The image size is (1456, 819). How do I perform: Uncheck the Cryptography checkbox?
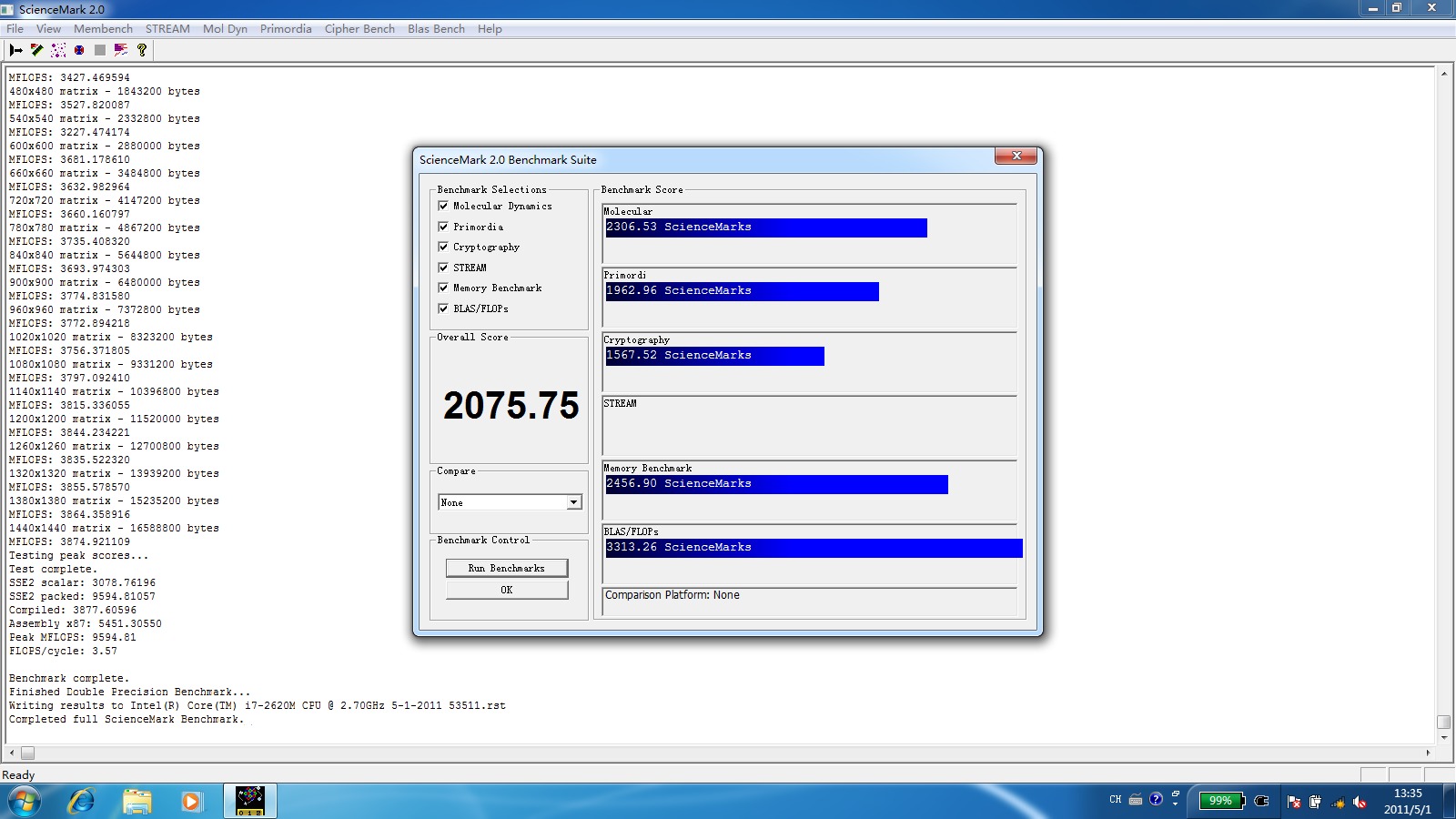click(x=443, y=247)
